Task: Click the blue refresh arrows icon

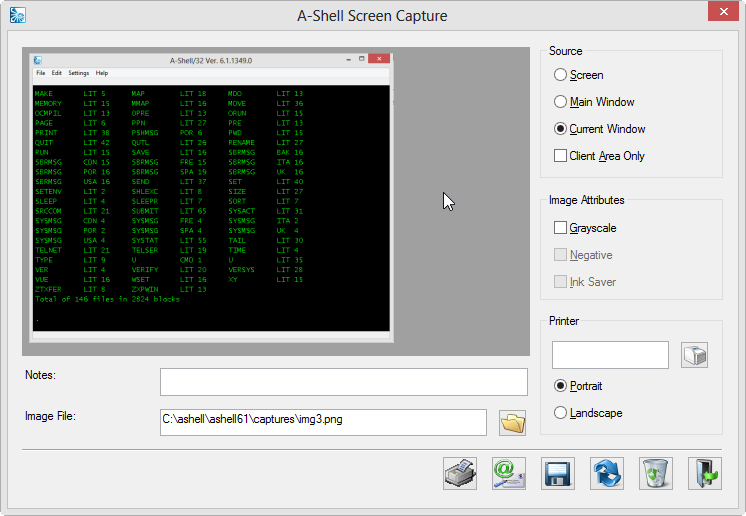Action: (607, 473)
